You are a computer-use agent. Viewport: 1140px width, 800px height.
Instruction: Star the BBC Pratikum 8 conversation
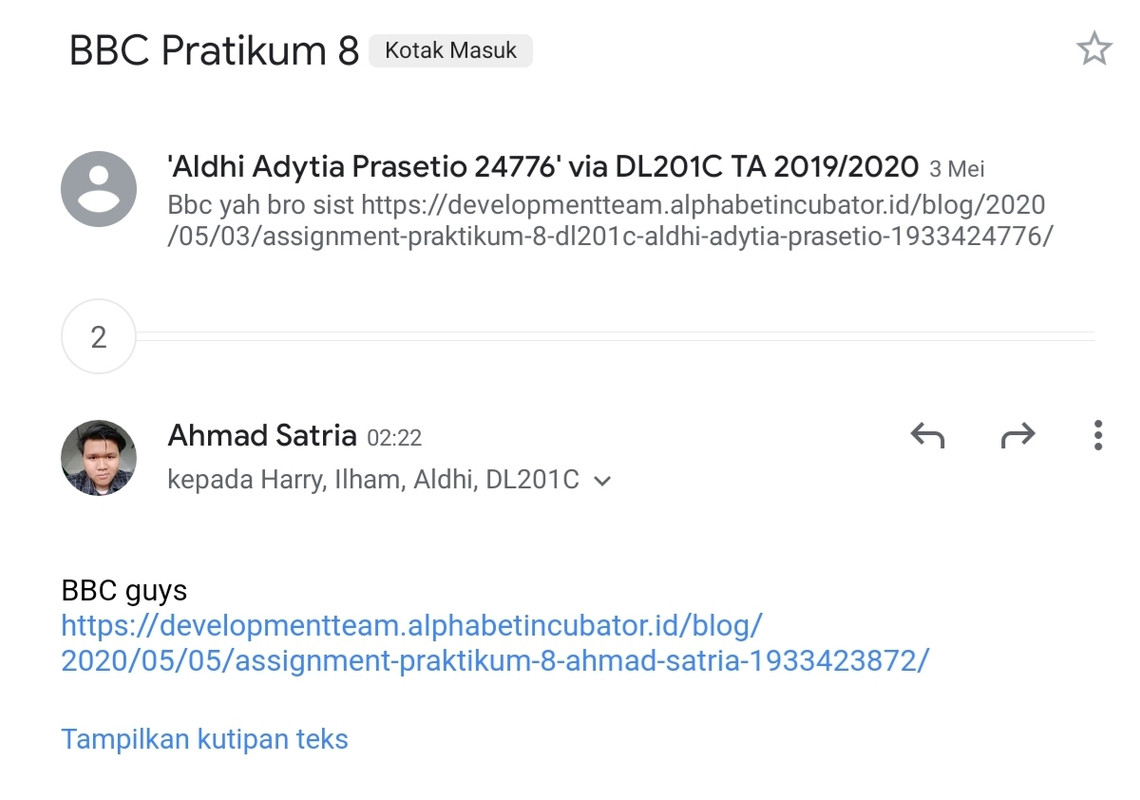(x=1093, y=49)
